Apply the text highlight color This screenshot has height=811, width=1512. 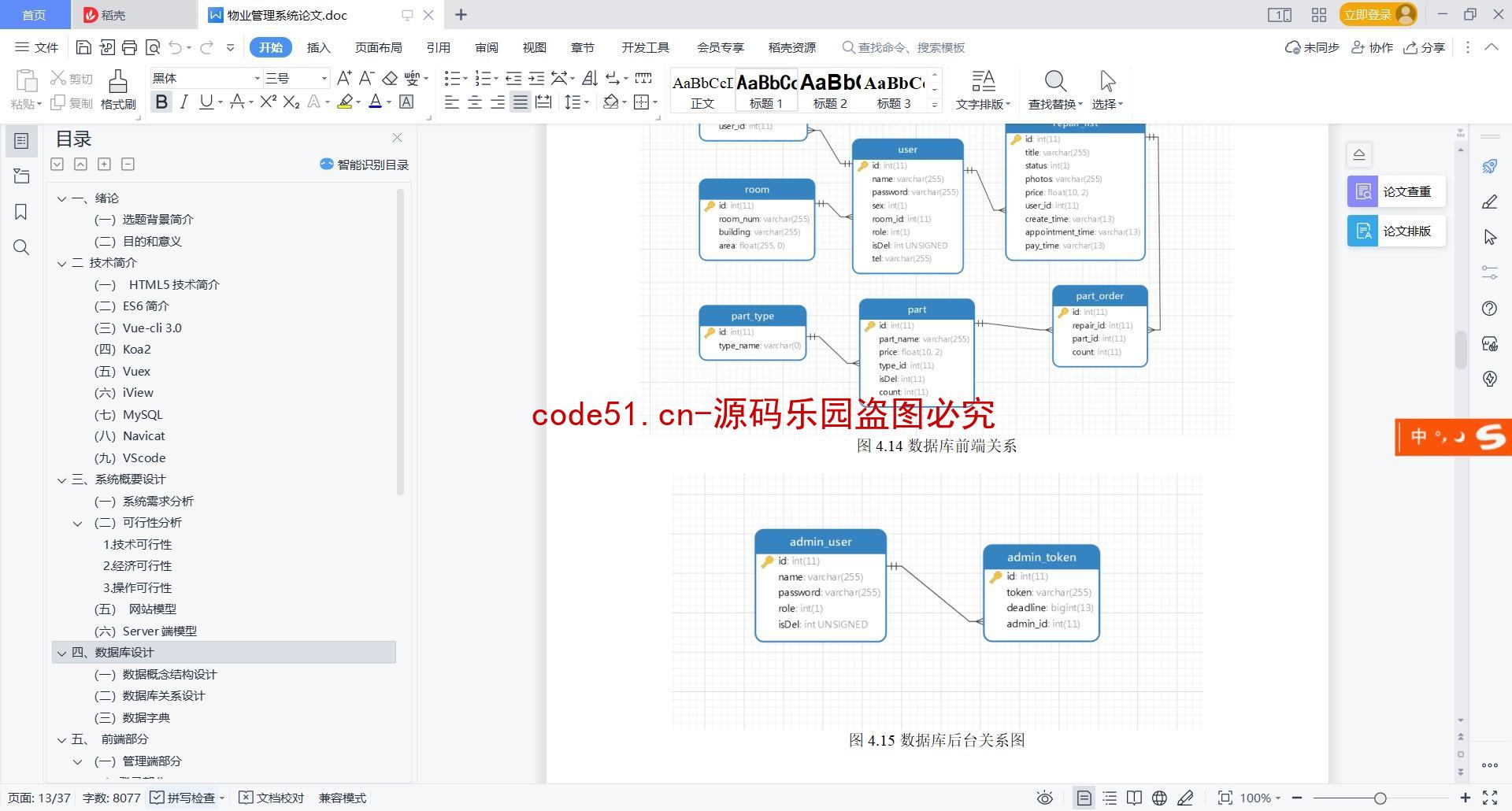345,102
